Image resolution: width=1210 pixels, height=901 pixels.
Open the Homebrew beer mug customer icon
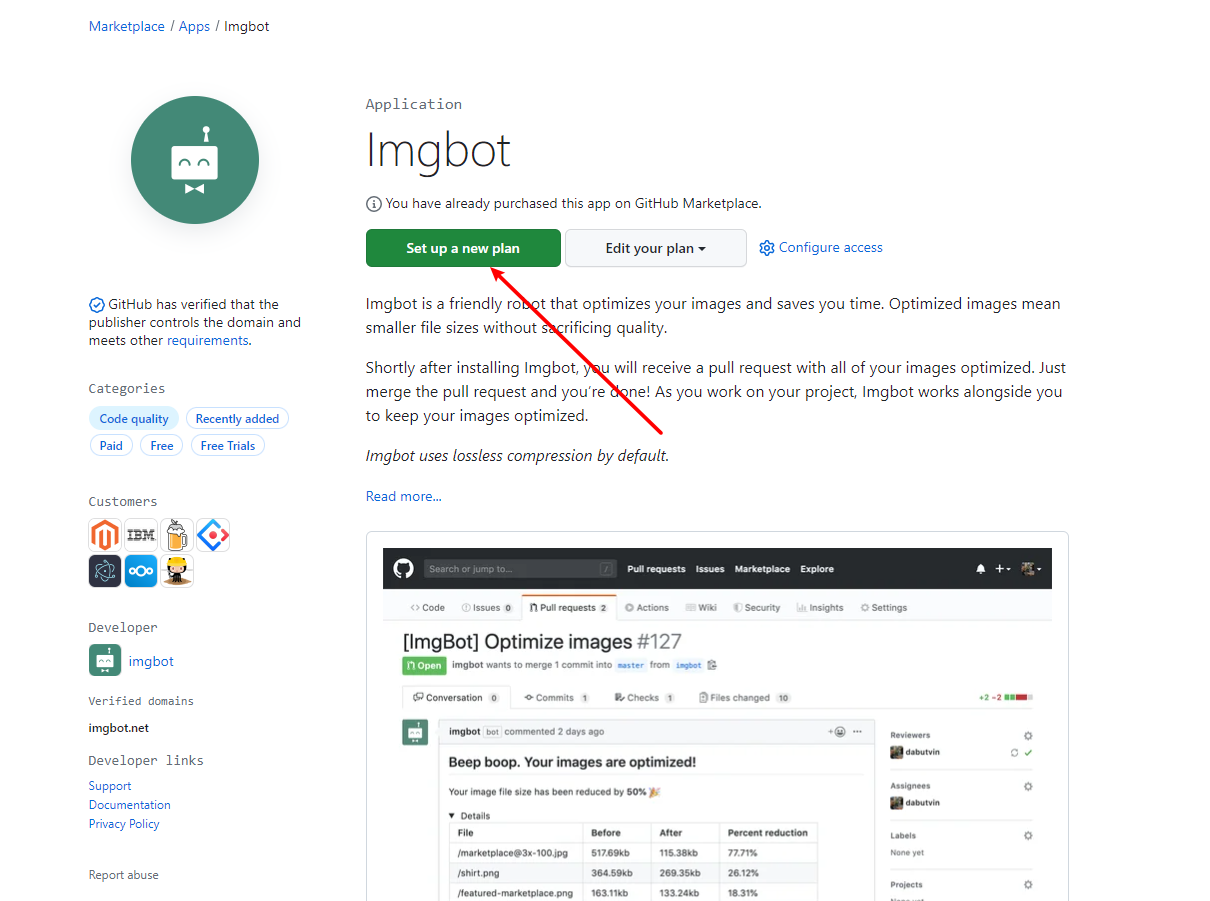pyautogui.click(x=177, y=535)
